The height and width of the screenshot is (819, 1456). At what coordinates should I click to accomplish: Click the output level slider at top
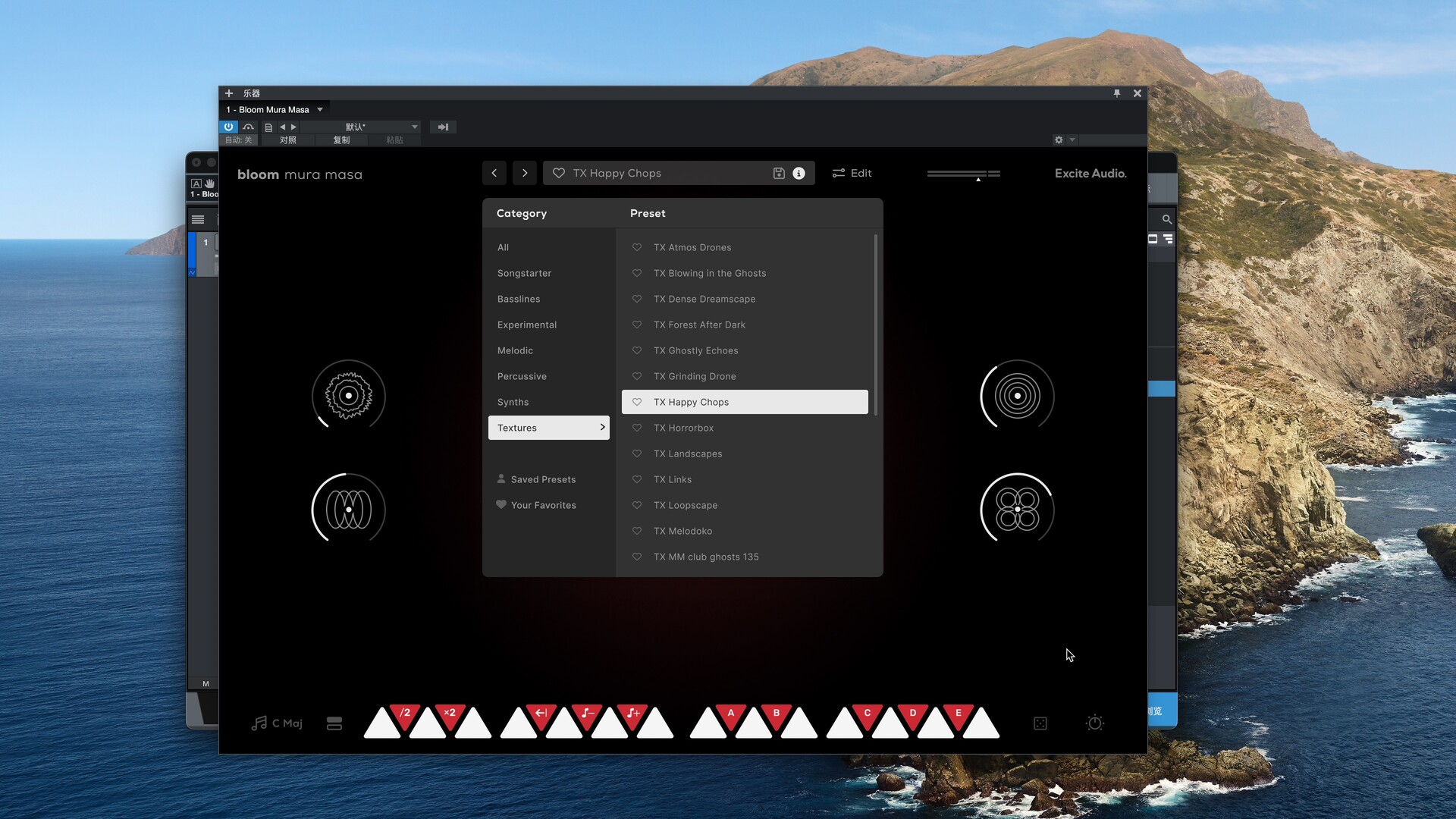coord(963,174)
